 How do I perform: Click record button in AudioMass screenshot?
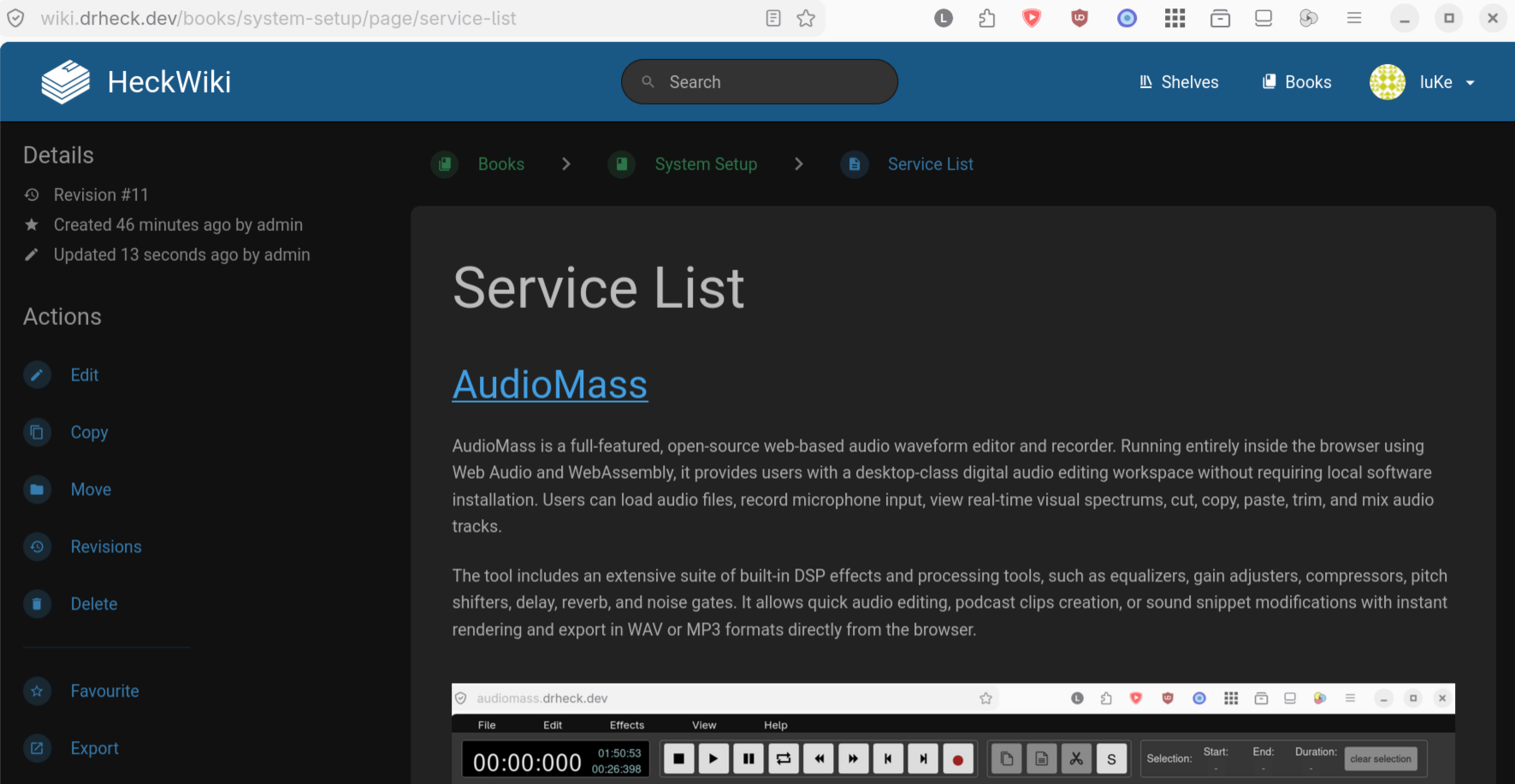click(958, 758)
